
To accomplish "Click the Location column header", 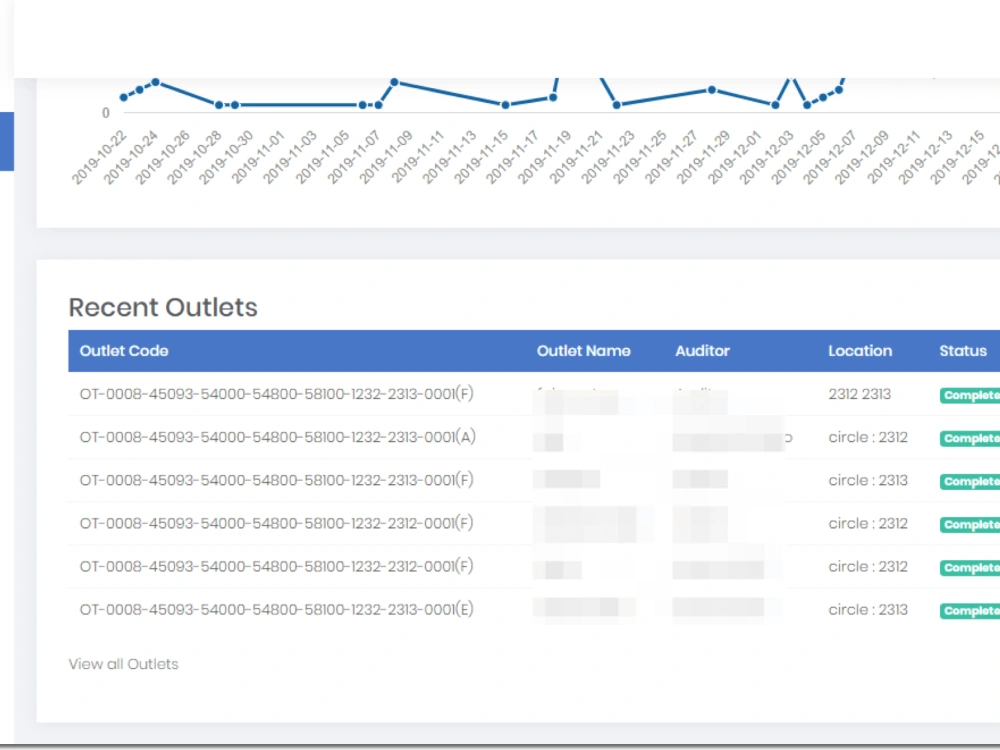I will click(x=860, y=351).
